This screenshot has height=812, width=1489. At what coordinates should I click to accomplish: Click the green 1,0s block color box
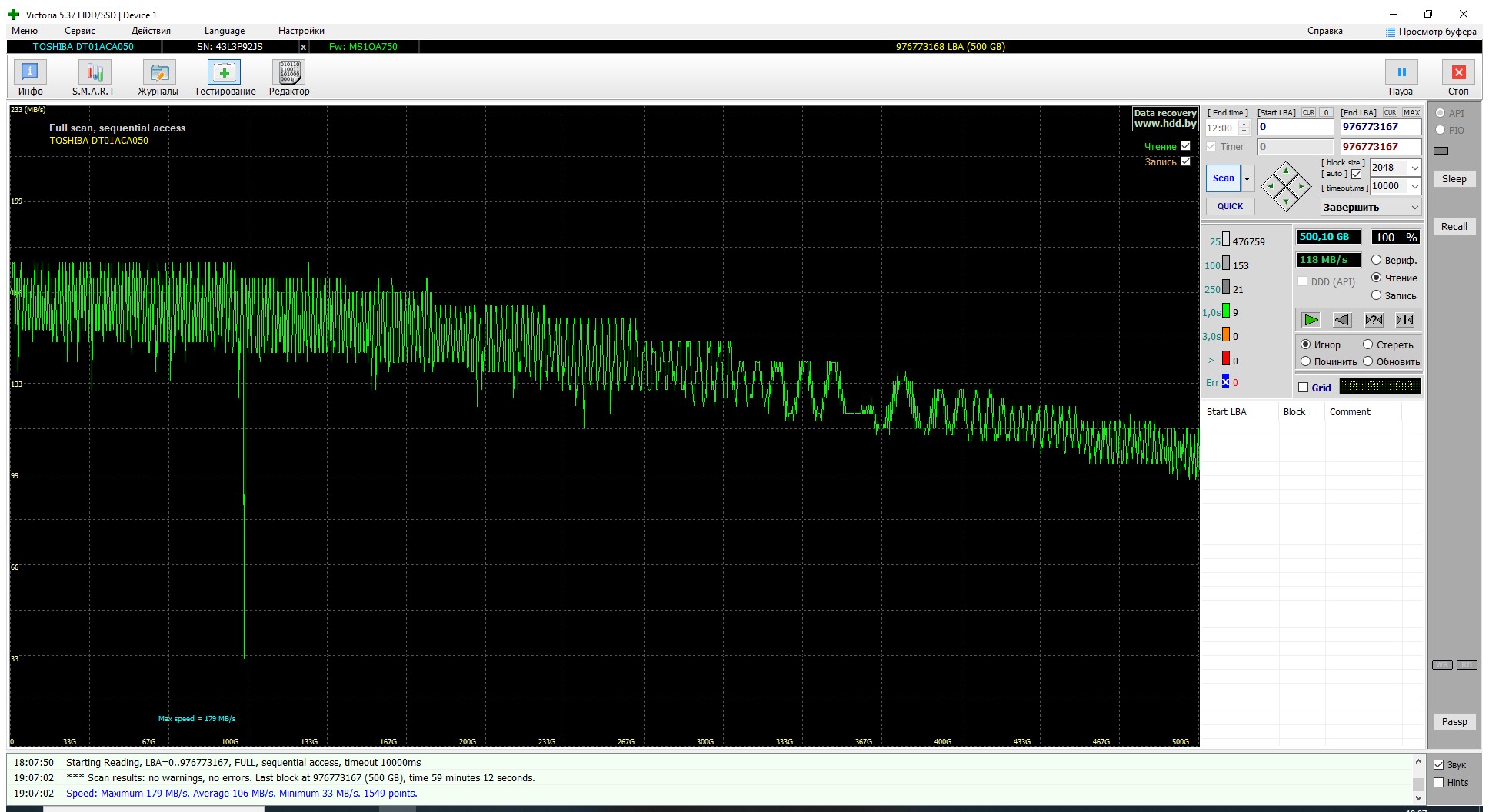coord(1226,311)
